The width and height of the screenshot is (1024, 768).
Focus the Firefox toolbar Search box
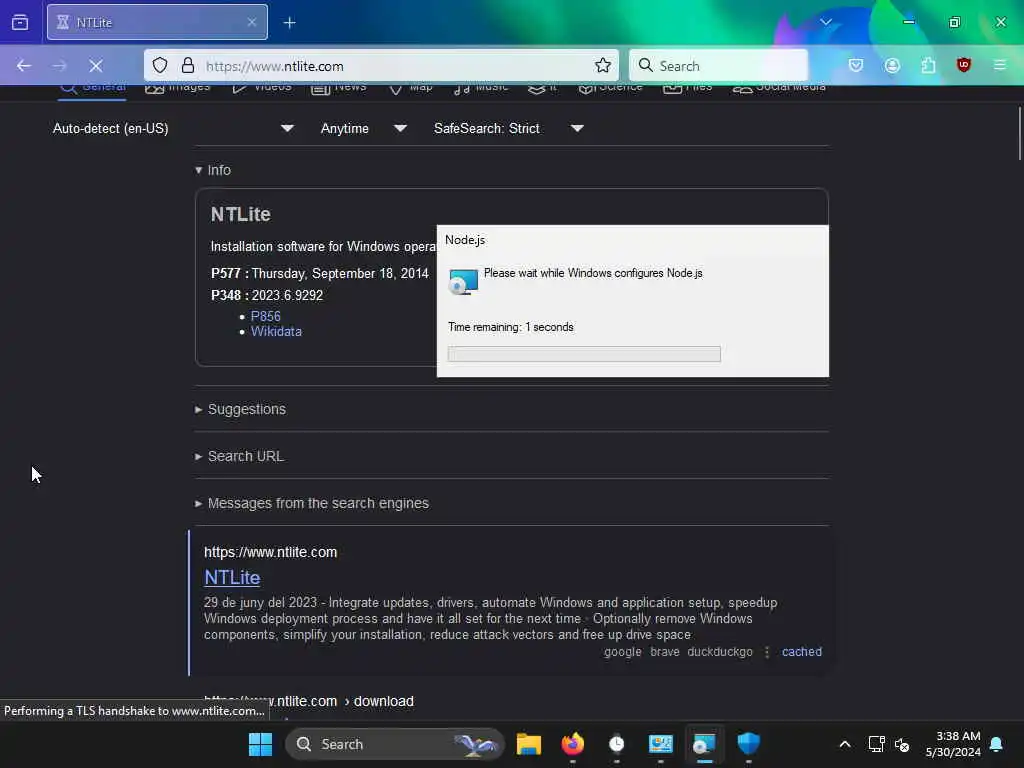click(718, 66)
